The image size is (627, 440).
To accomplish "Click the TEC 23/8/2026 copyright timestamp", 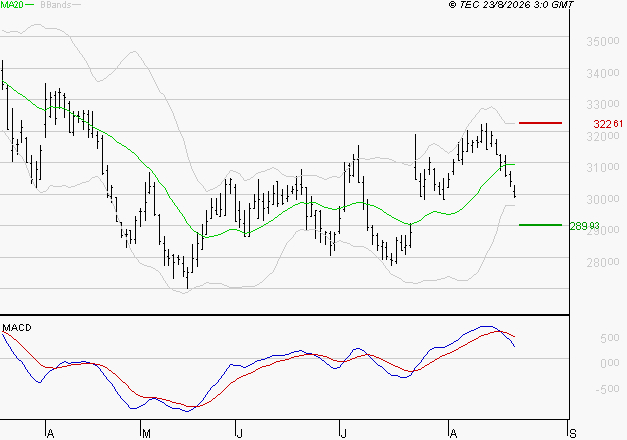I will (x=511, y=4).
